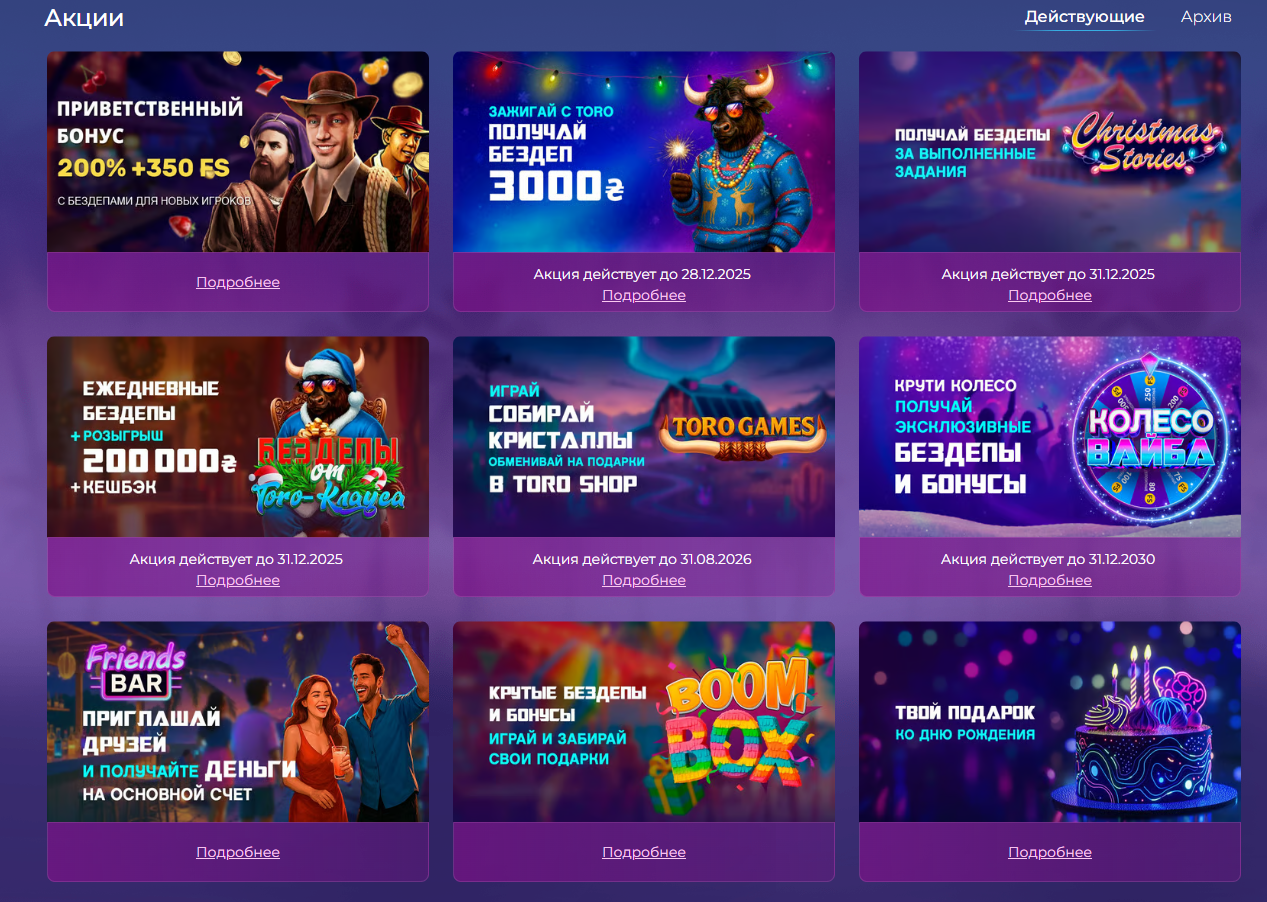Open the Колесо Вайба wheel banner

tap(1050, 437)
